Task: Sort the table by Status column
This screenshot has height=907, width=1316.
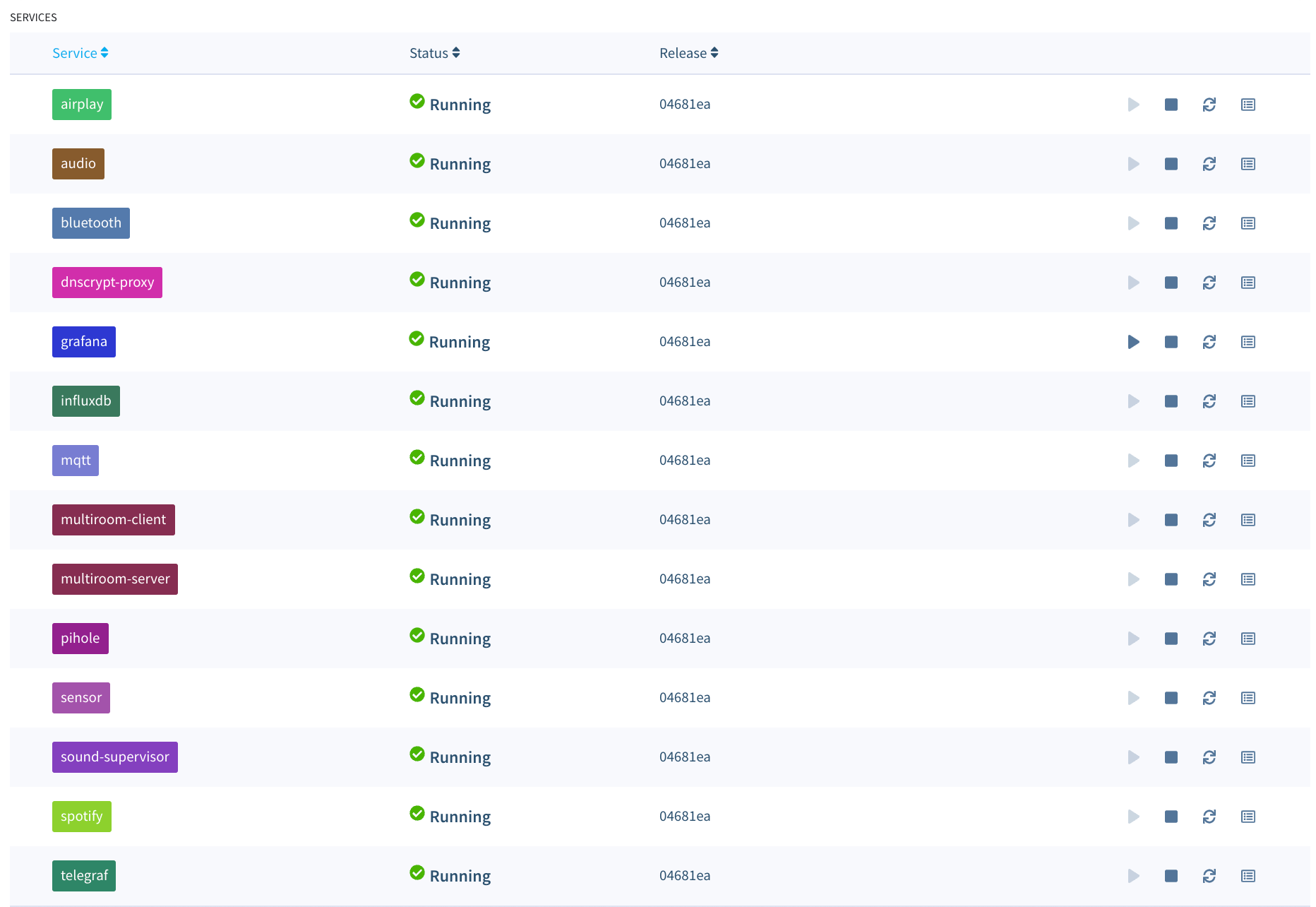Action: pos(434,53)
